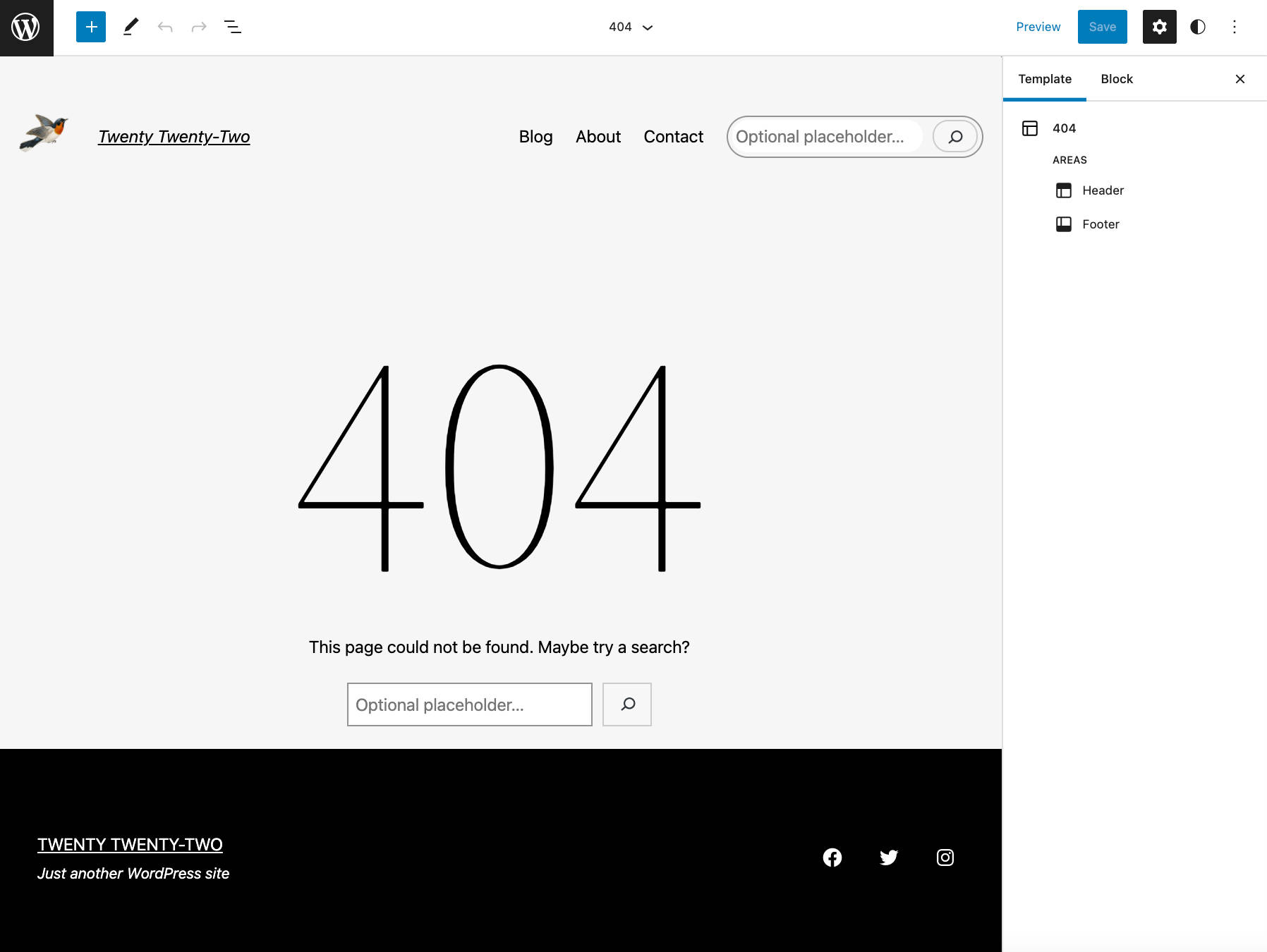Screen dimensions: 1267x952
Task: Open the Styles (contrast) panel
Action: [1199, 27]
